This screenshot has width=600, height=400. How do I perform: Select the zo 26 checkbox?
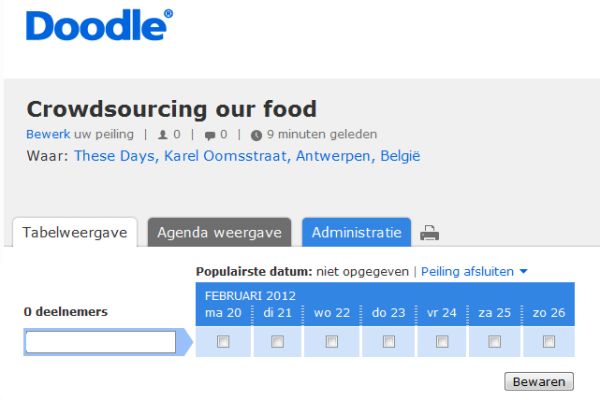point(548,342)
